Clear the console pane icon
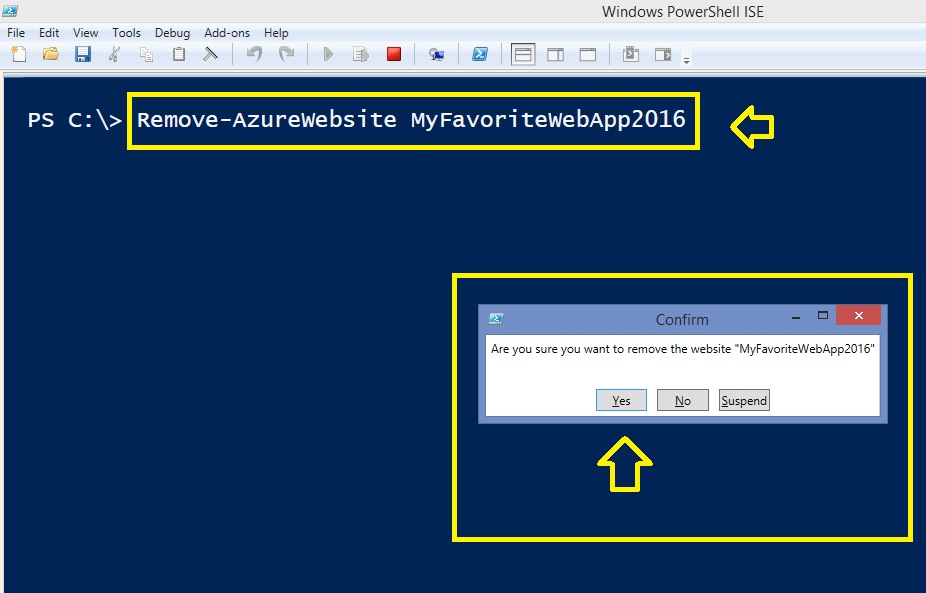Screen dimensions: 926x593 coord(210,54)
